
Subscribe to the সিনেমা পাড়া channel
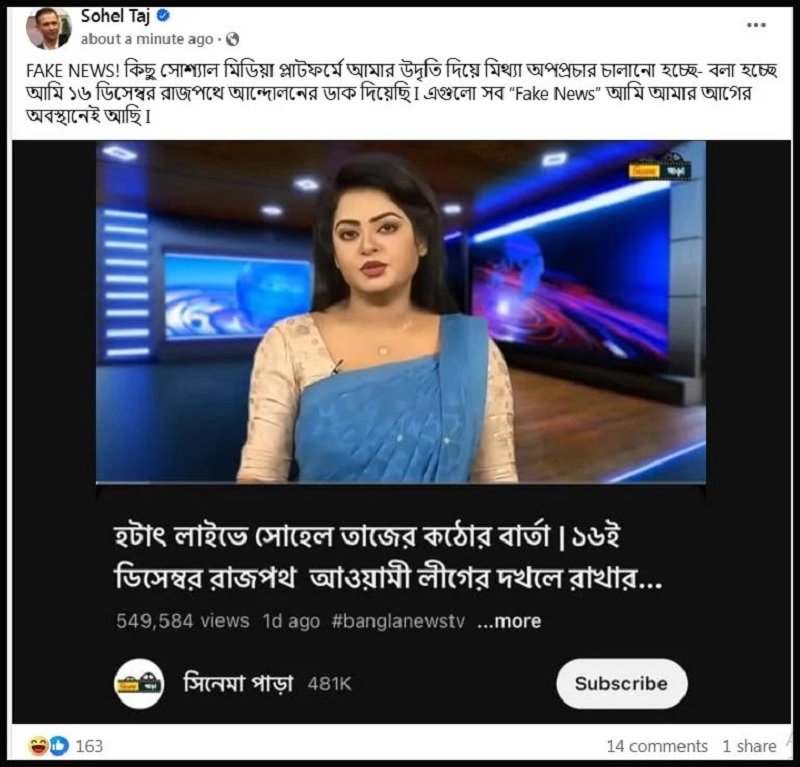click(621, 683)
